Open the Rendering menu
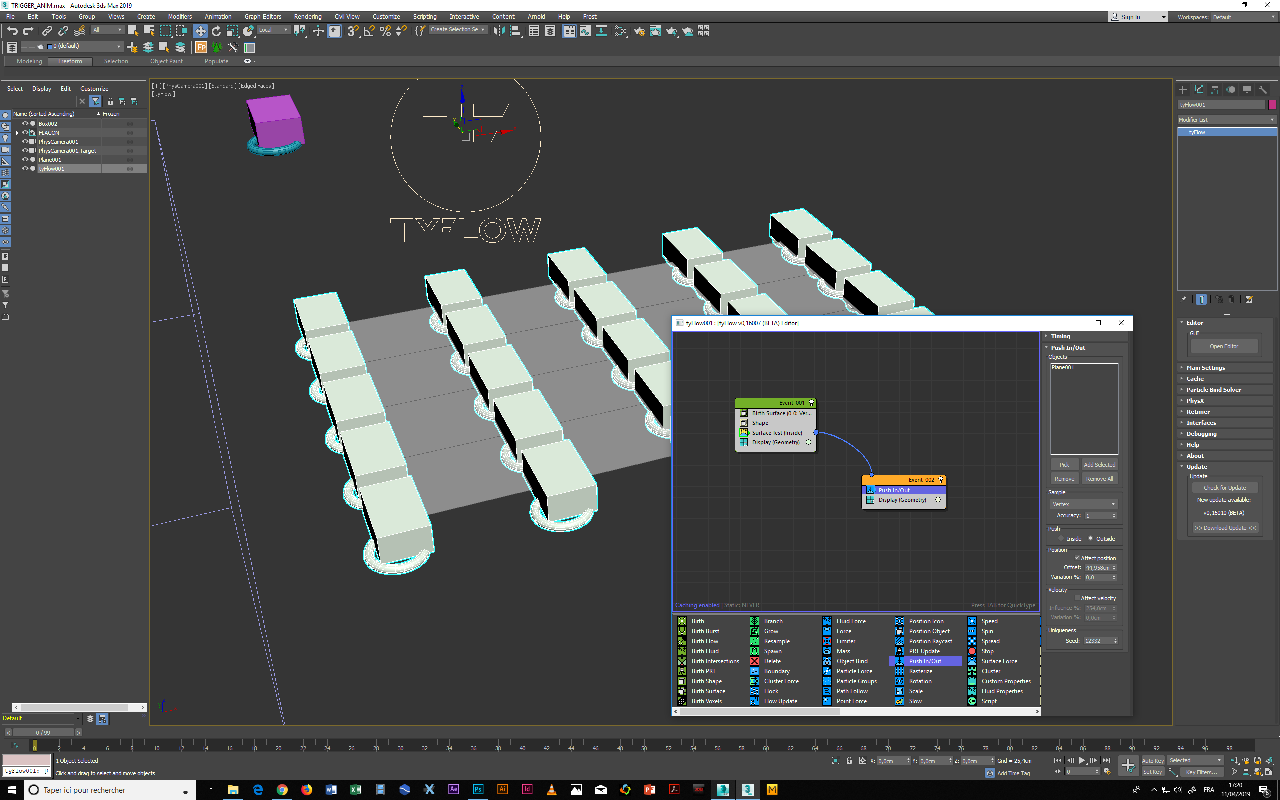Image resolution: width=1280 pixels, height=800 pixels. tap(308, 17)
